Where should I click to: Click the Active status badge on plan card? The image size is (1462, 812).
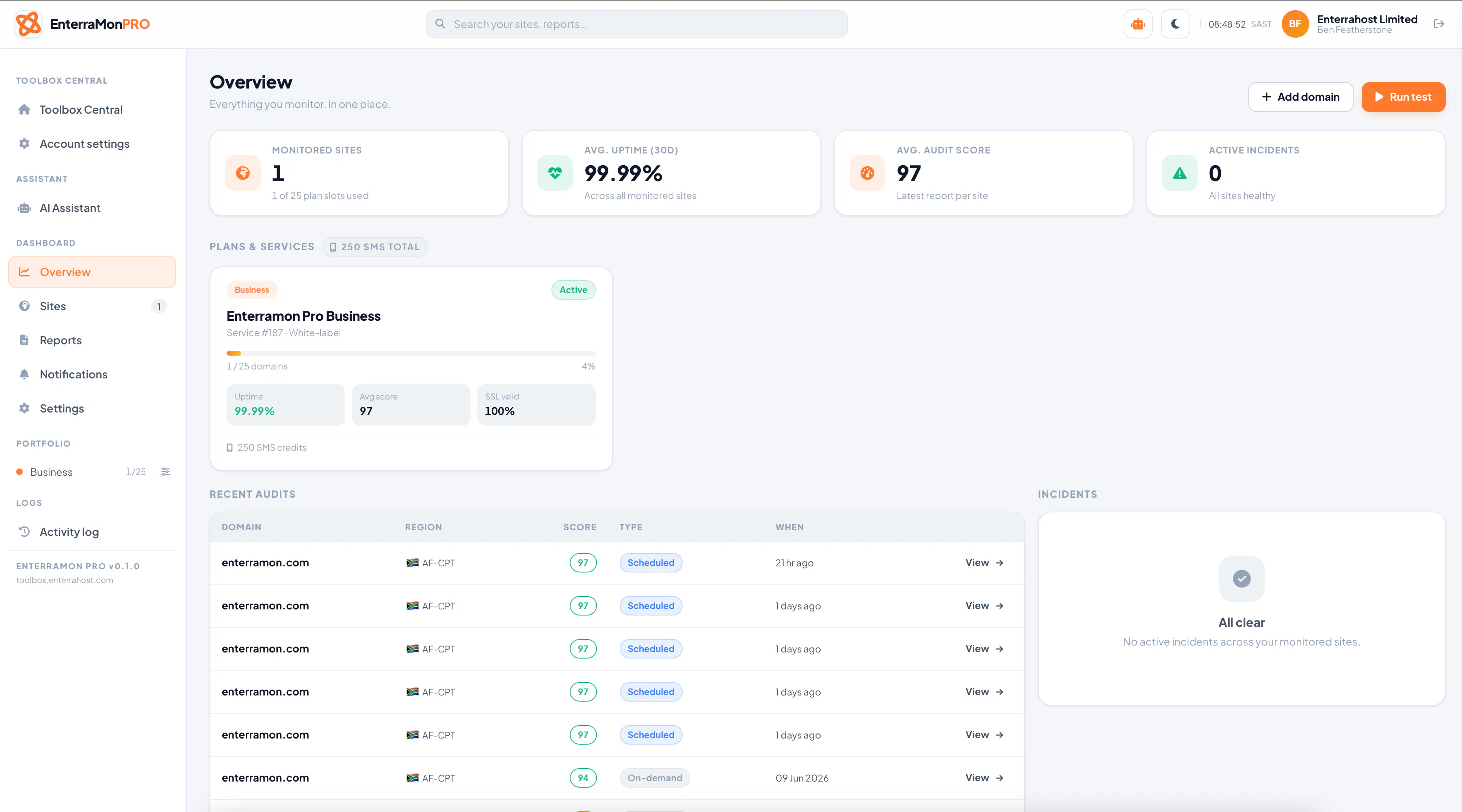click(x=573, y=290)
